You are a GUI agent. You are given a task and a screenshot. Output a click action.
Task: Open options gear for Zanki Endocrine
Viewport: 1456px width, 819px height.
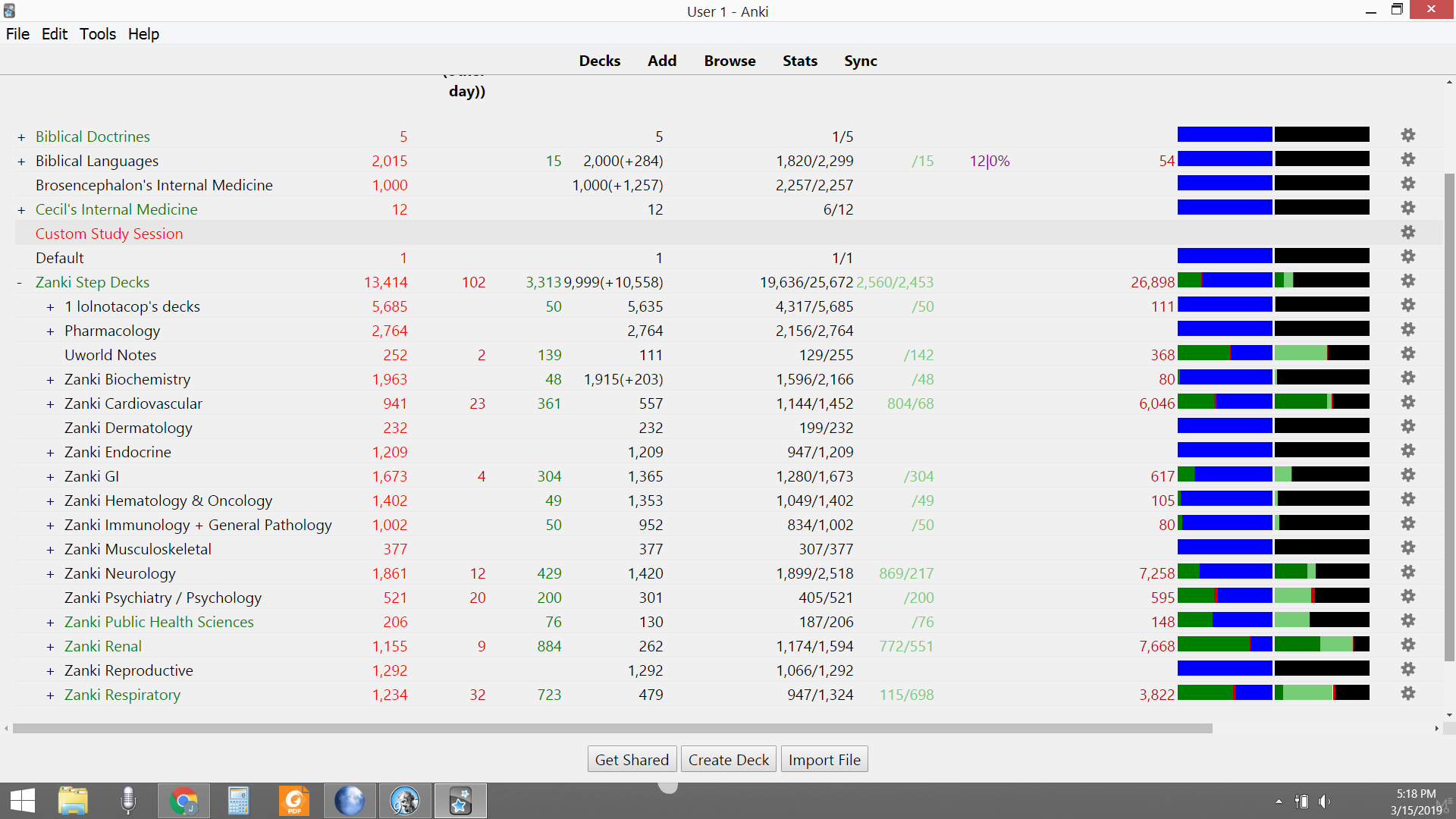click(x=1408, y=451)
